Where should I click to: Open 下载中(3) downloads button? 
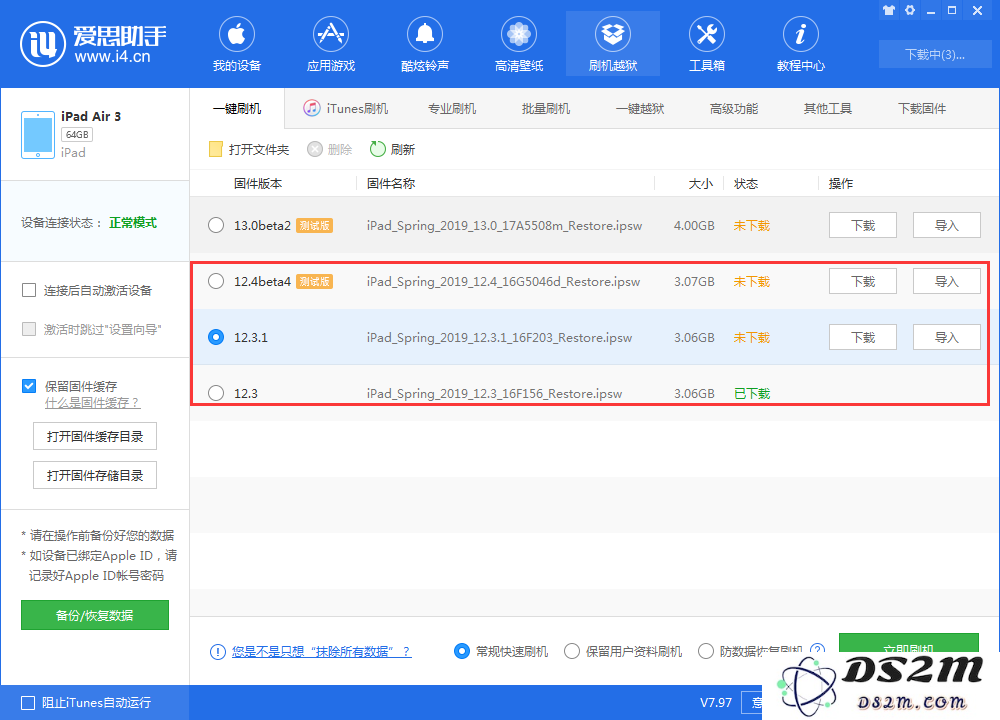pos(935,54)
